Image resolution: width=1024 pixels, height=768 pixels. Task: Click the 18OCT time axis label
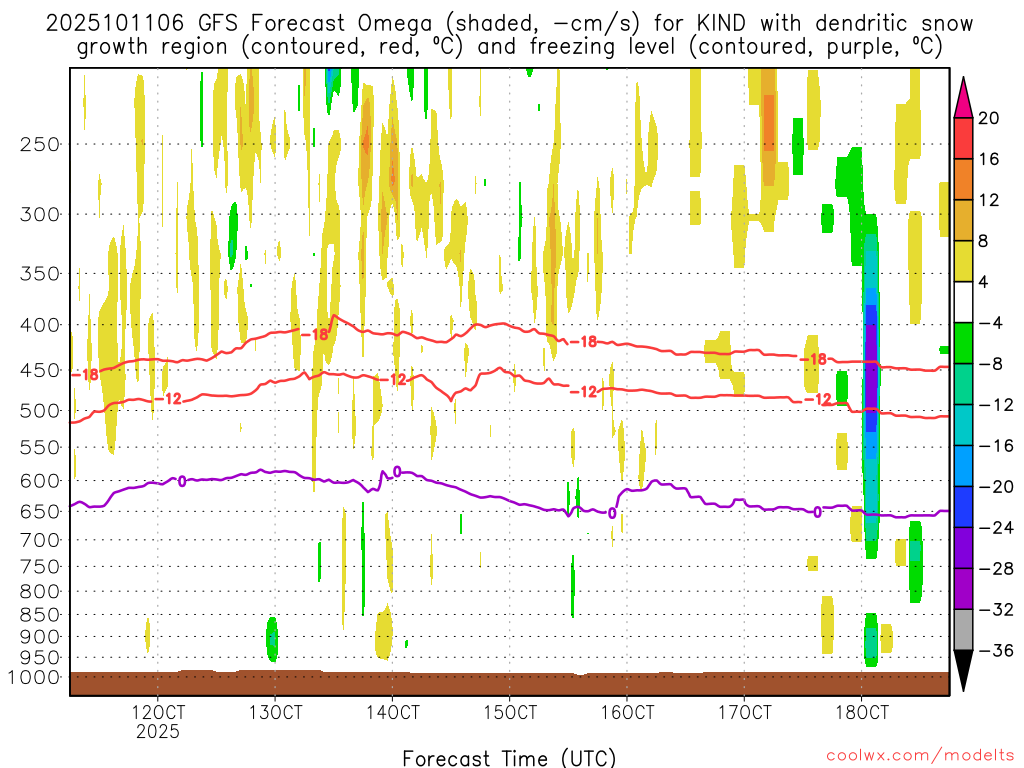click(862, 712)
